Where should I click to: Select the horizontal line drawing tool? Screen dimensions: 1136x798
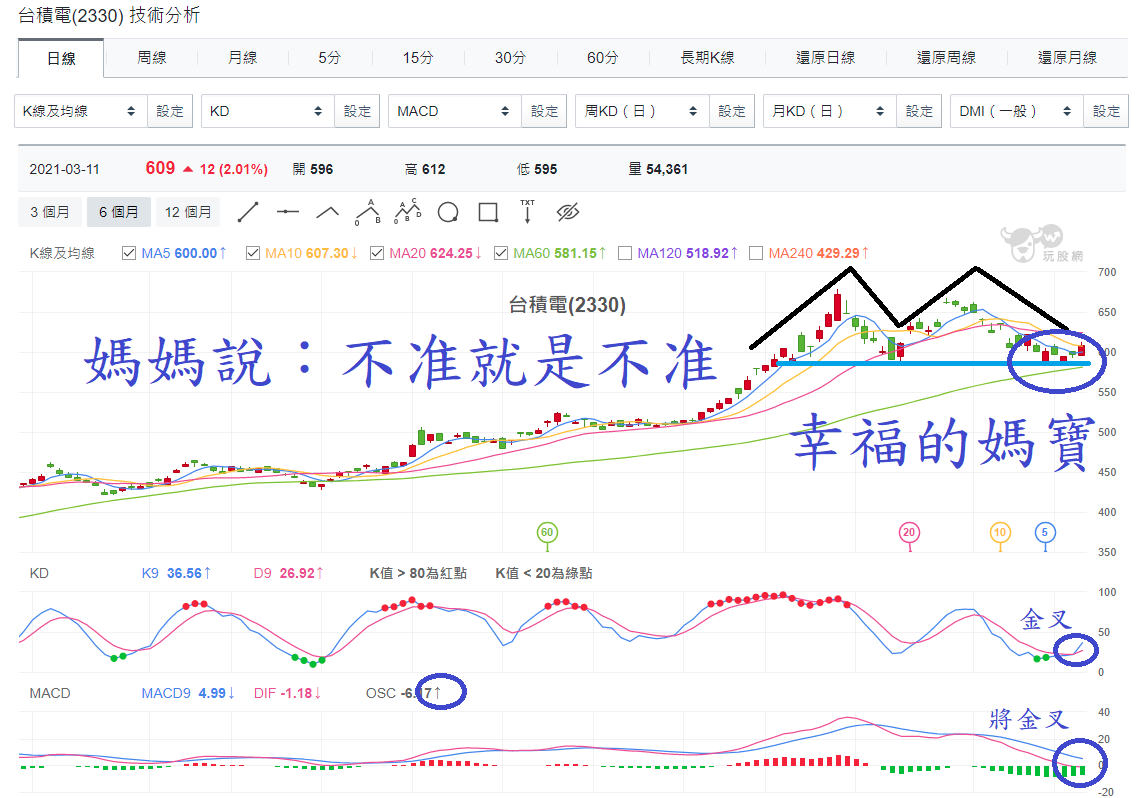[x=288, y=212]
